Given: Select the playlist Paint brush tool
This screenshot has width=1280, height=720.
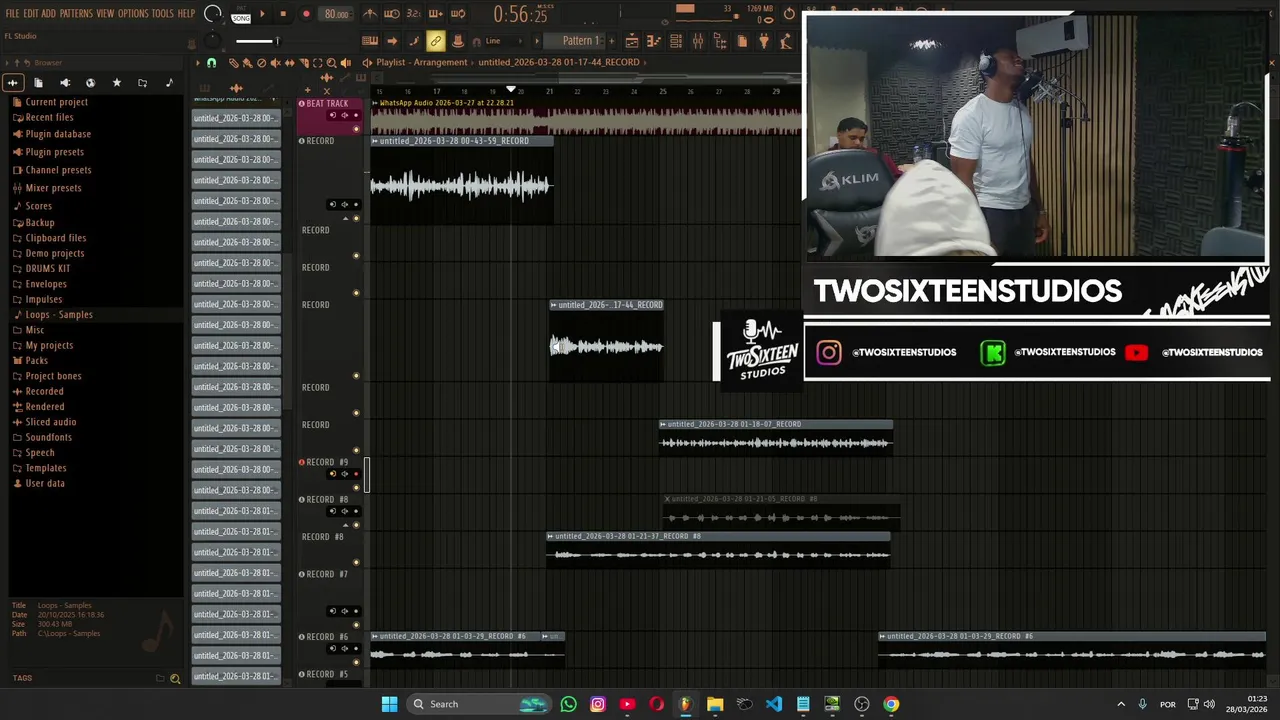Looking at the screenshot, I should [x=247, y=62].
